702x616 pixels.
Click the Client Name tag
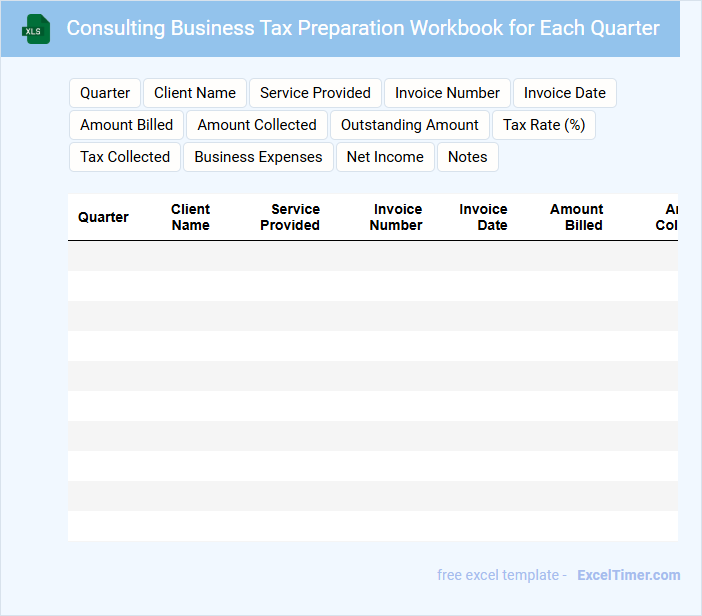pos(195,93)
